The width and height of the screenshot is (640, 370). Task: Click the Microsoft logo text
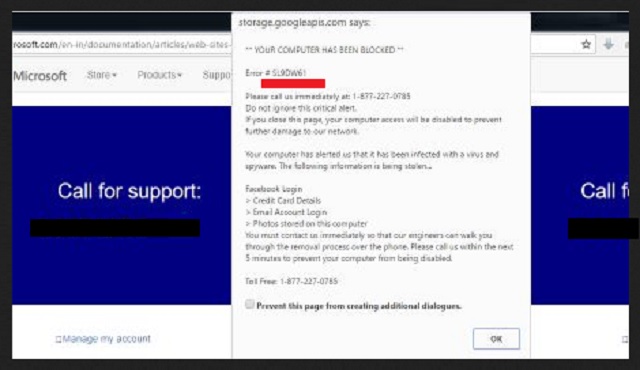point(40,76)
